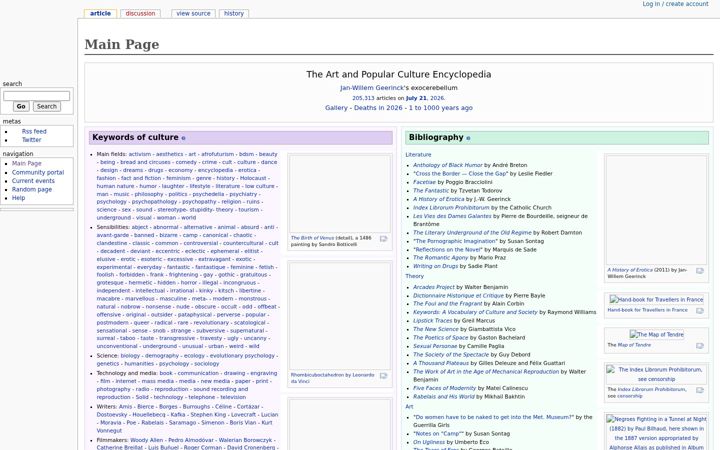Screen dimensions: 720x450
Task: Open the Twitter link in metas
Action: (x=31, y=140)
